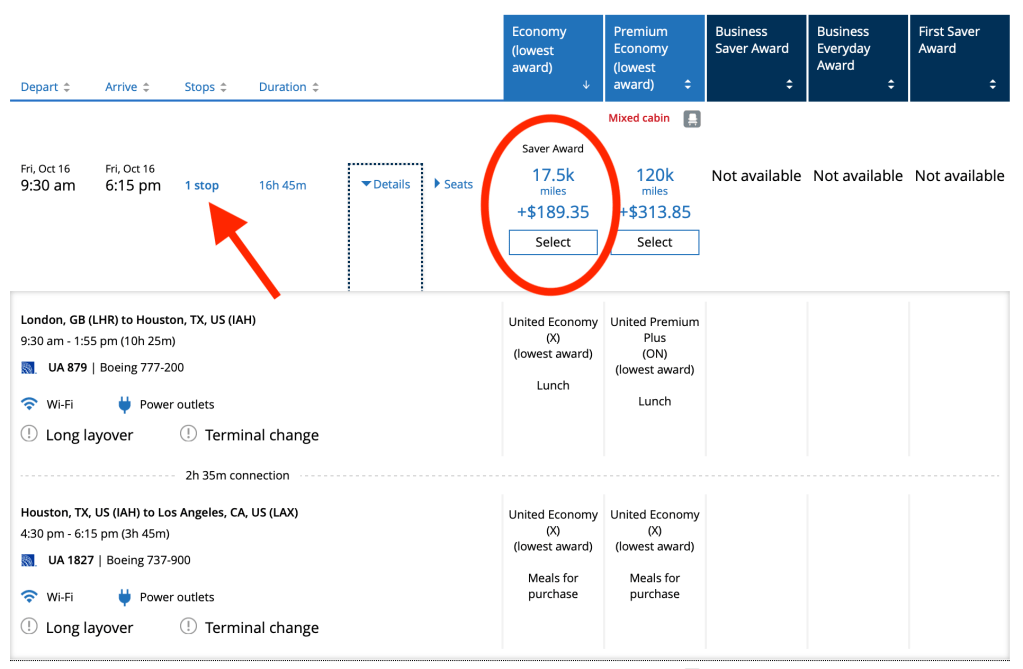Click the mixed cabin seat icon
1023x669 pixels.
point(691,119)
